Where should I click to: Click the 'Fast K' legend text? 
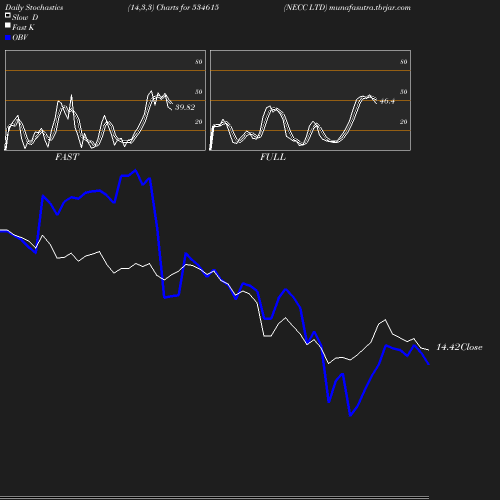pos(23,28)
